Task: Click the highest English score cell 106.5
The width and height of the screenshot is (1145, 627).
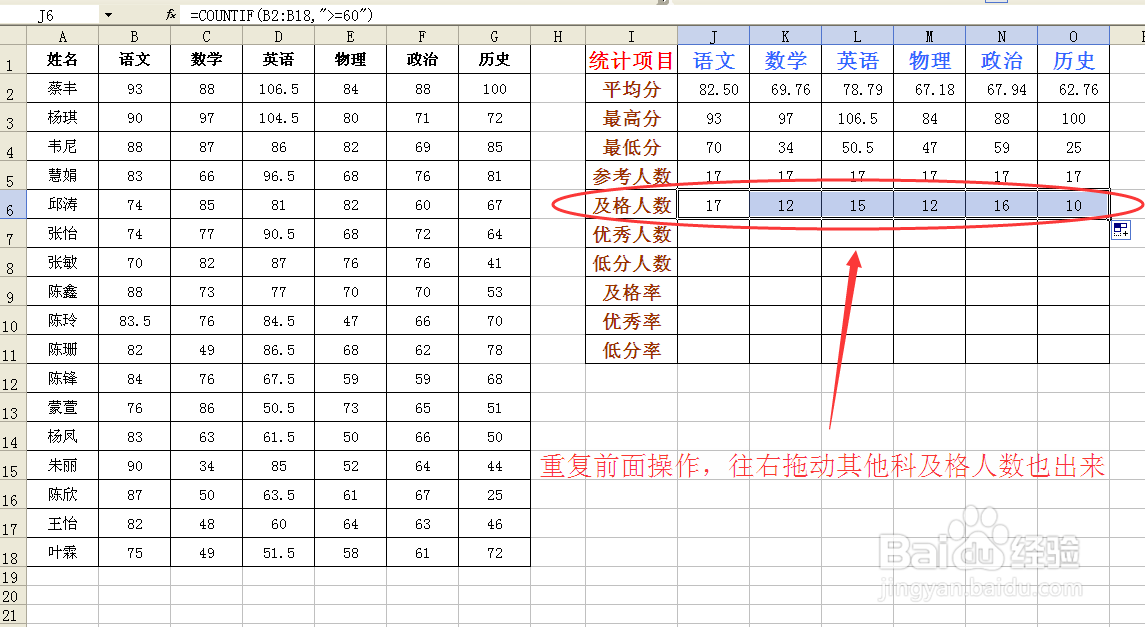Action: [x=856, y=118]
